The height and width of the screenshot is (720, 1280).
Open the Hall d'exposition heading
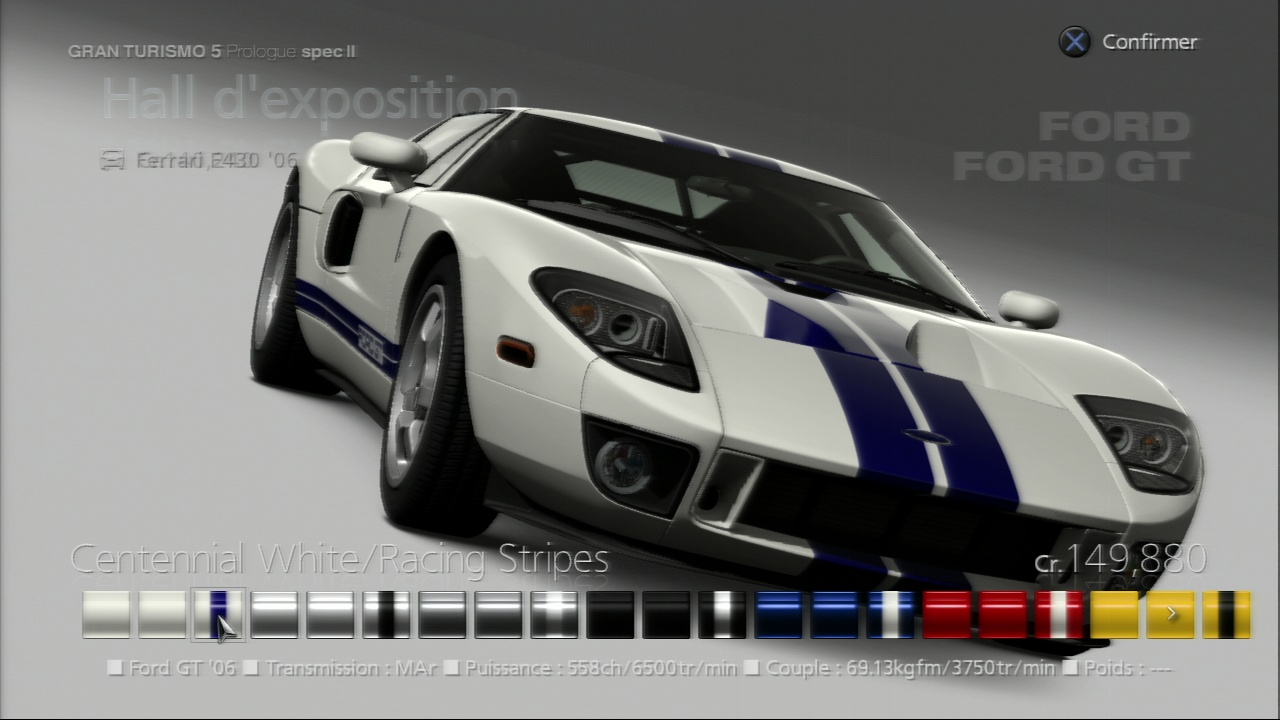pyautogui.click(x=310, y=99)
